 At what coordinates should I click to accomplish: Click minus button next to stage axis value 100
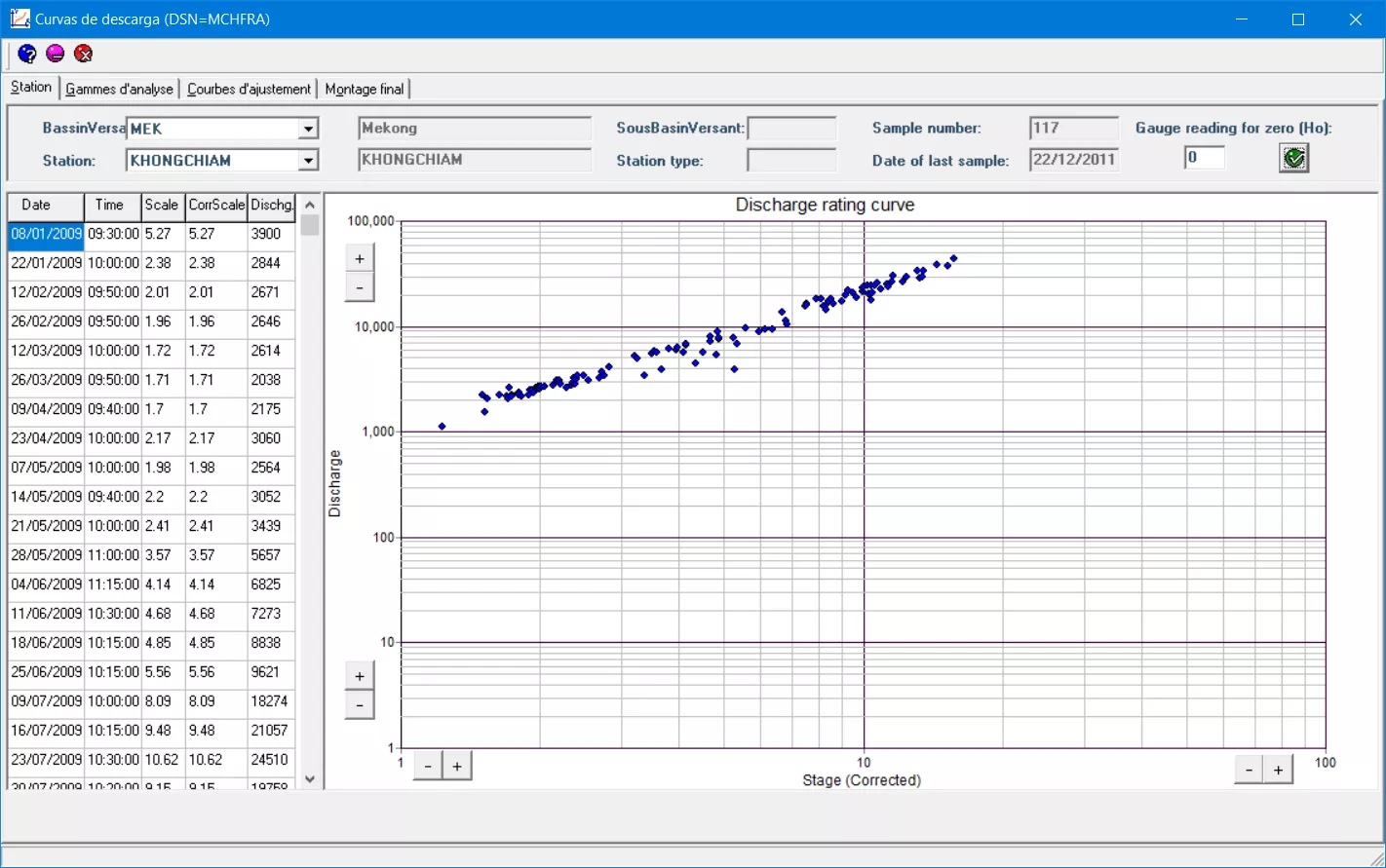[1249, 770]
